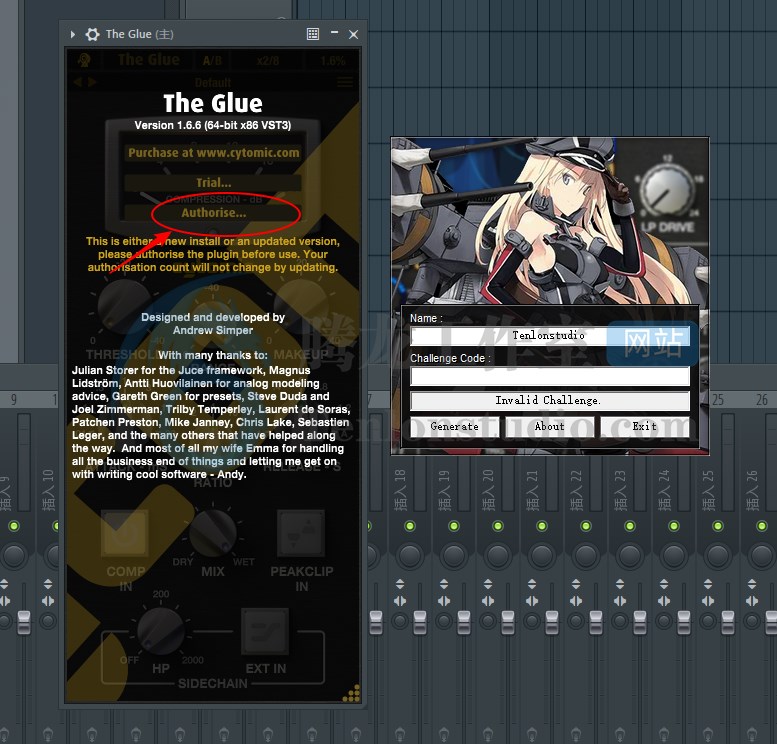Click the bottom routing icon of track 插入 20

click(x=488, y=733)
